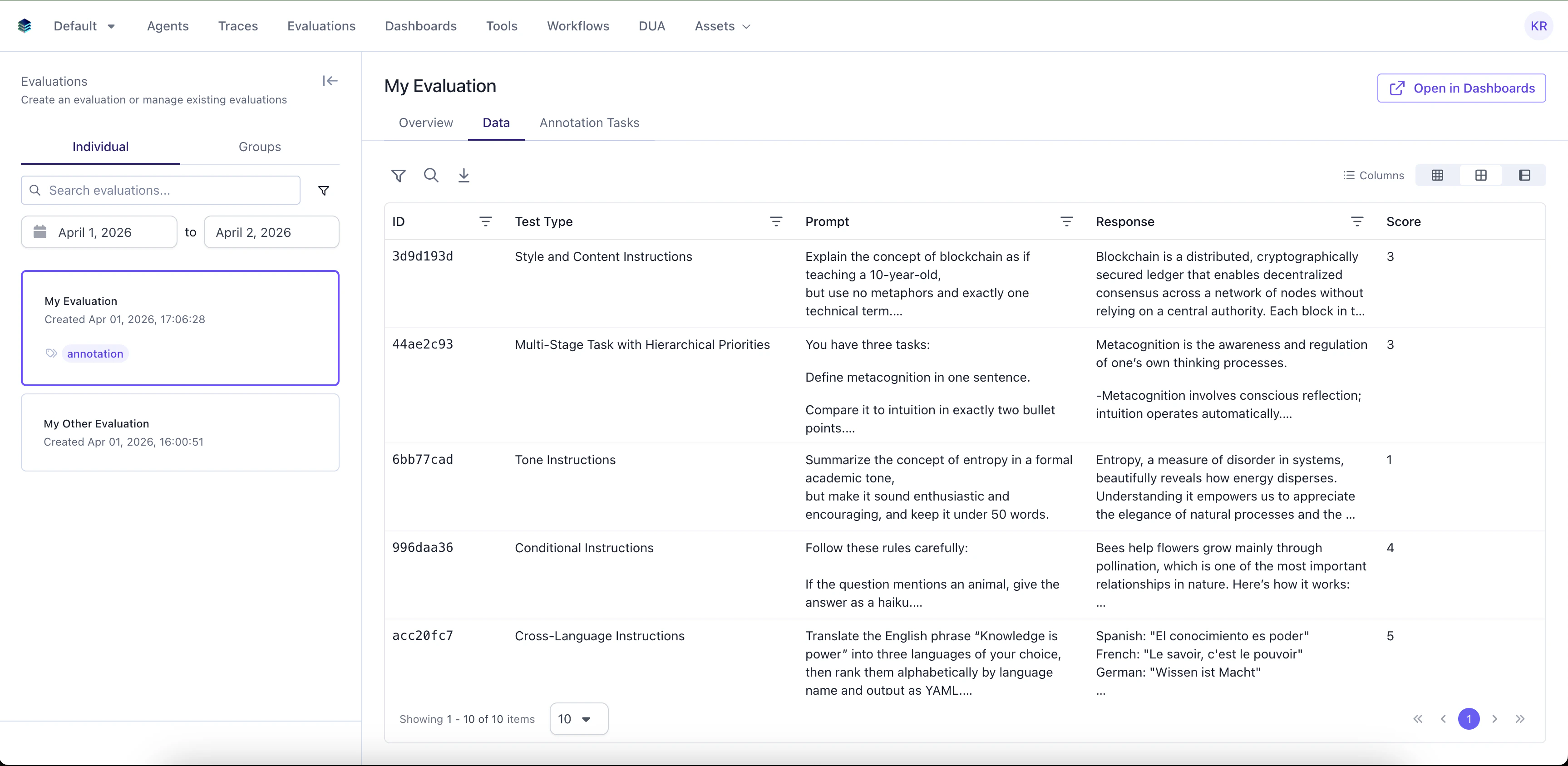Open the items-per-page dropdown showing 10
This screenshot has height=766, width=1568.
577,718
